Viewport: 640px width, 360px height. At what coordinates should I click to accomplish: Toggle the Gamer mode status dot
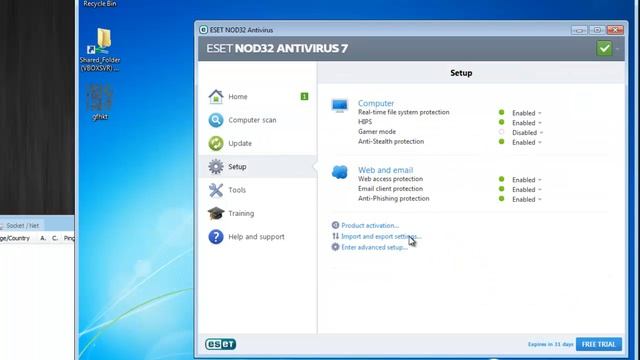(x=501, y=132)
